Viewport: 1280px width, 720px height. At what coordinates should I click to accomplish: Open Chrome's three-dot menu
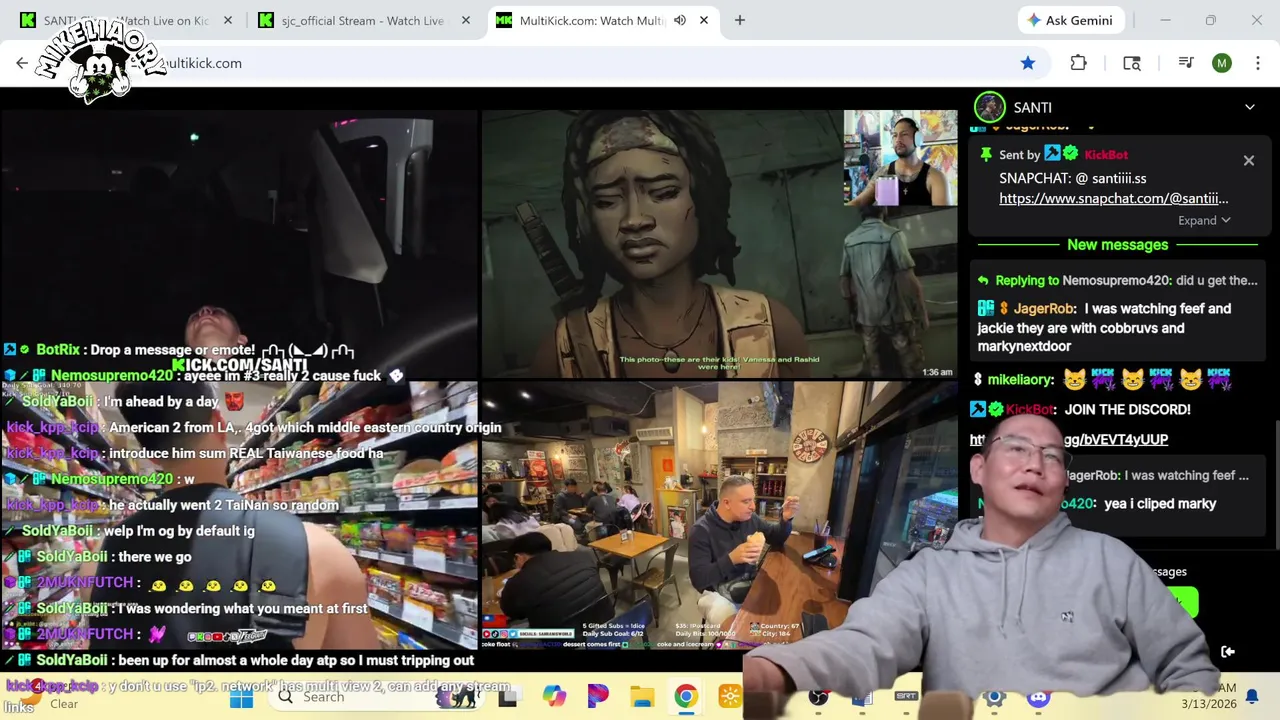pyautogui.click(x=1256, y=63)
